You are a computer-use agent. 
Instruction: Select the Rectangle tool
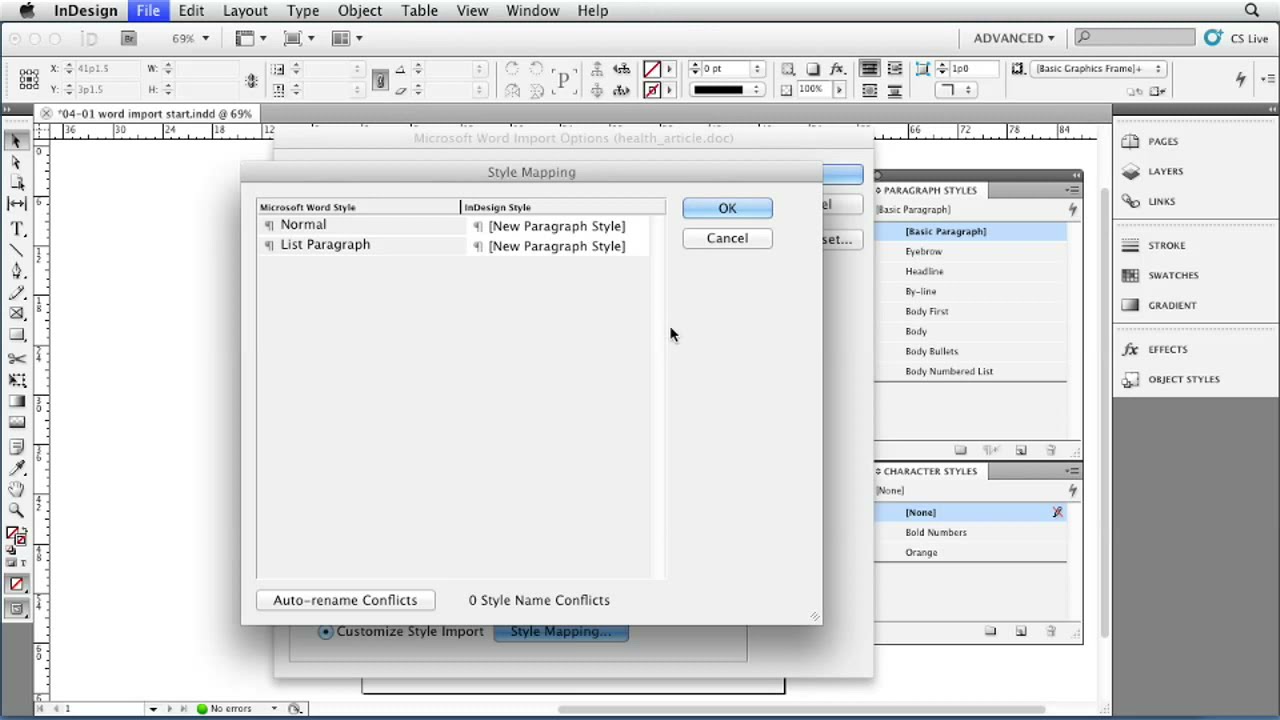[17, 335]
